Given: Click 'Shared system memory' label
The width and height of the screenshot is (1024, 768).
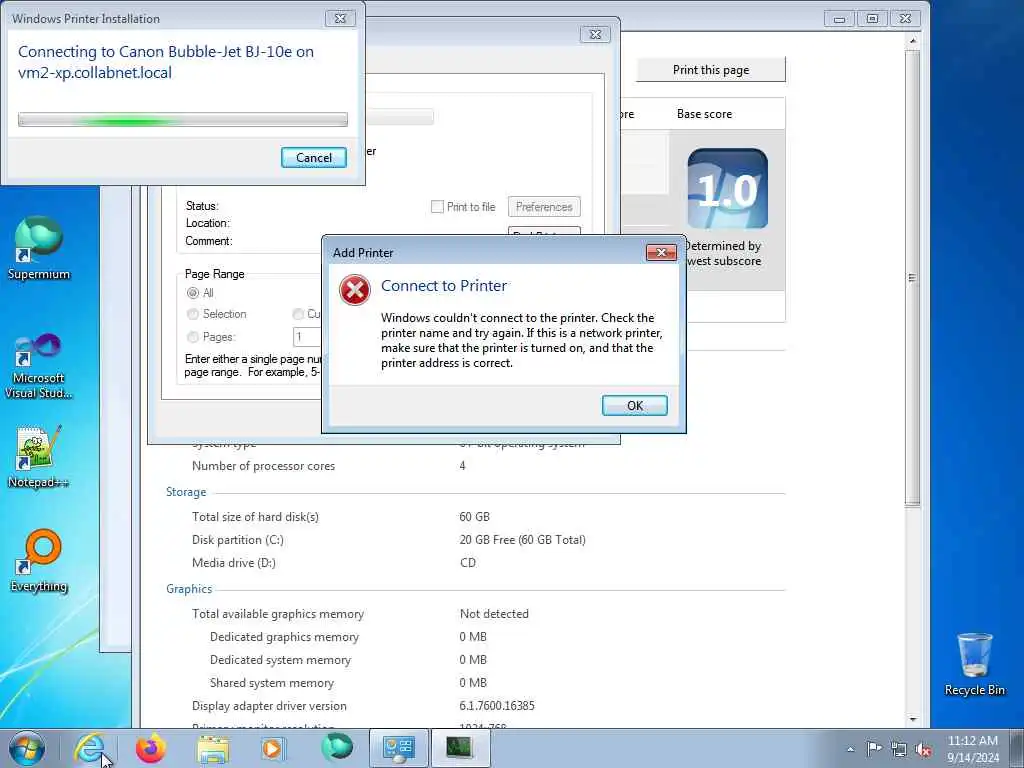Looking at the screenshot, I should tap(272, 682).
